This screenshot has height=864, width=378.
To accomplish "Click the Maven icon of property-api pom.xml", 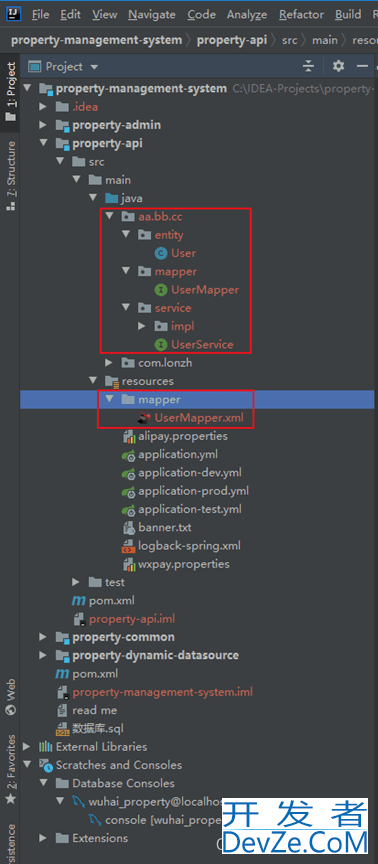I will (x=79, y=601).
